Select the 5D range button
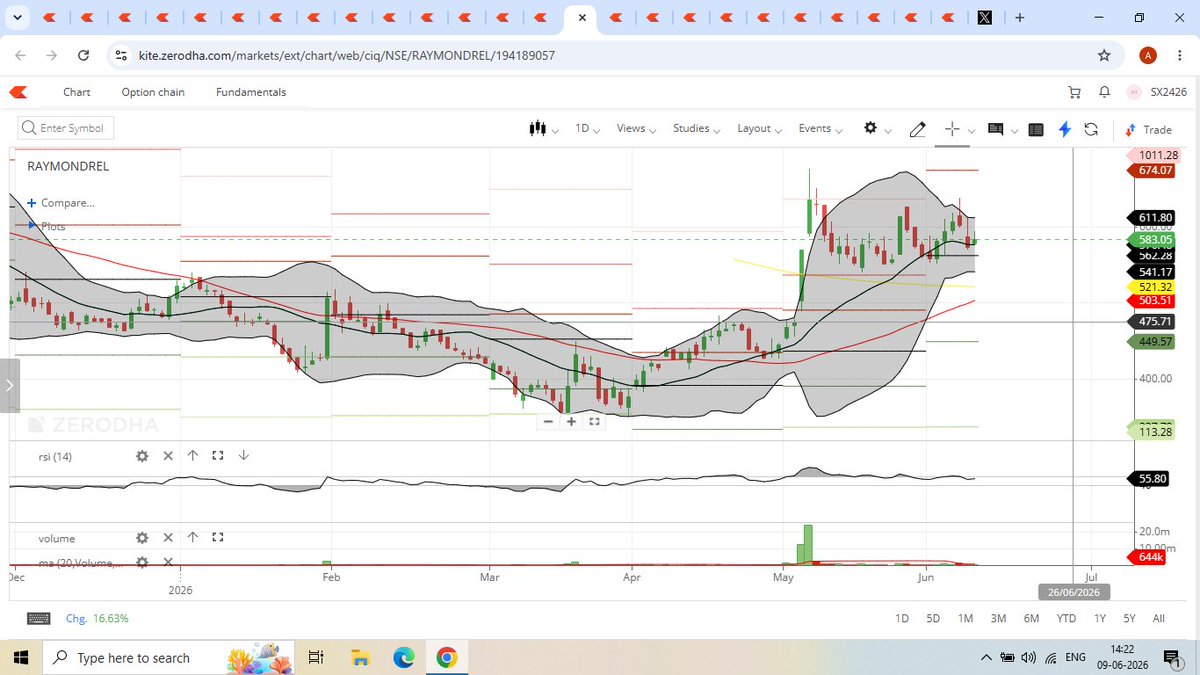The width and height of the screenshot is (1200, 675). pyautogui.click(x=933, y=619)
